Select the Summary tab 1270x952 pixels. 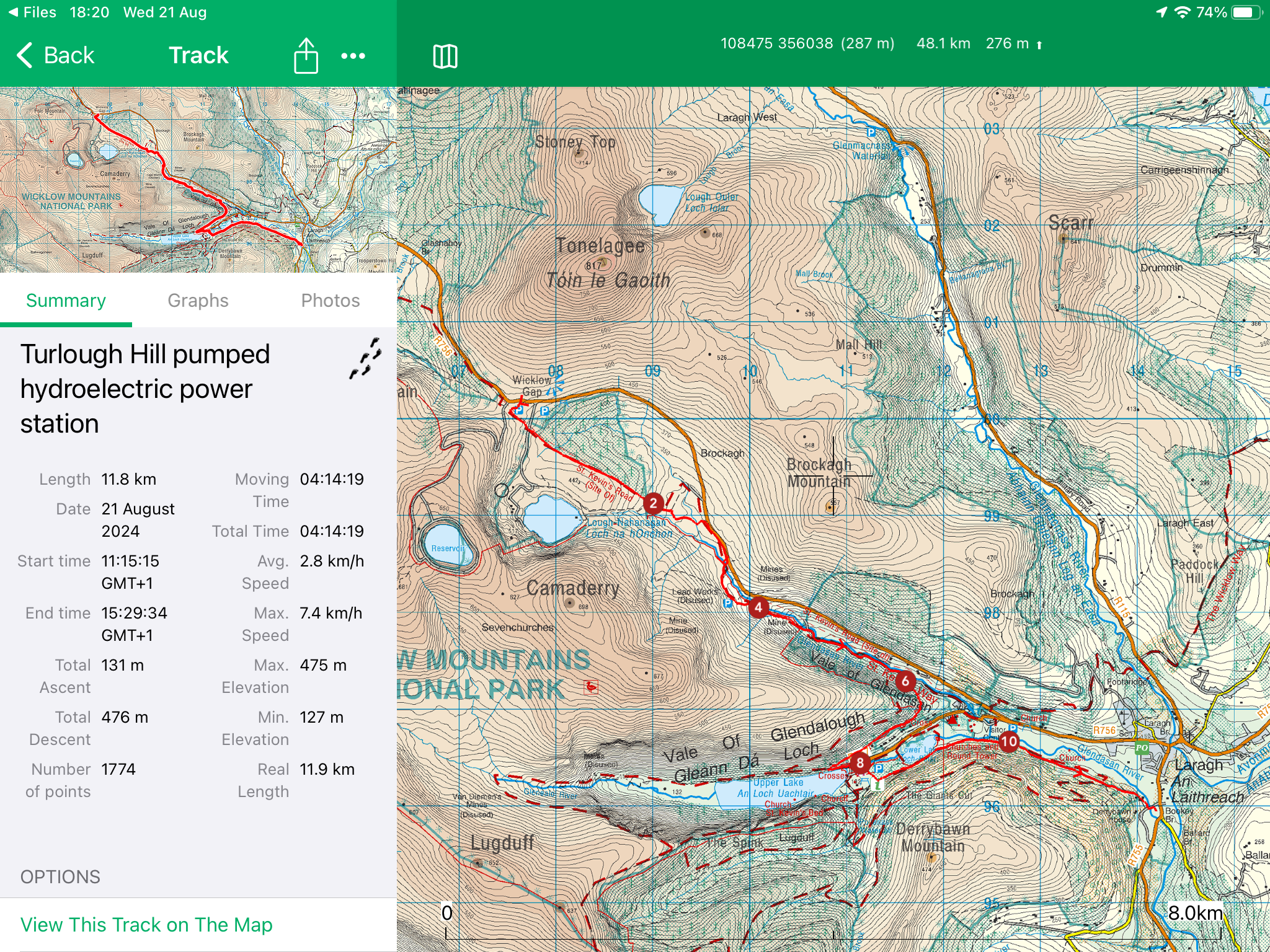click(66, 301)
